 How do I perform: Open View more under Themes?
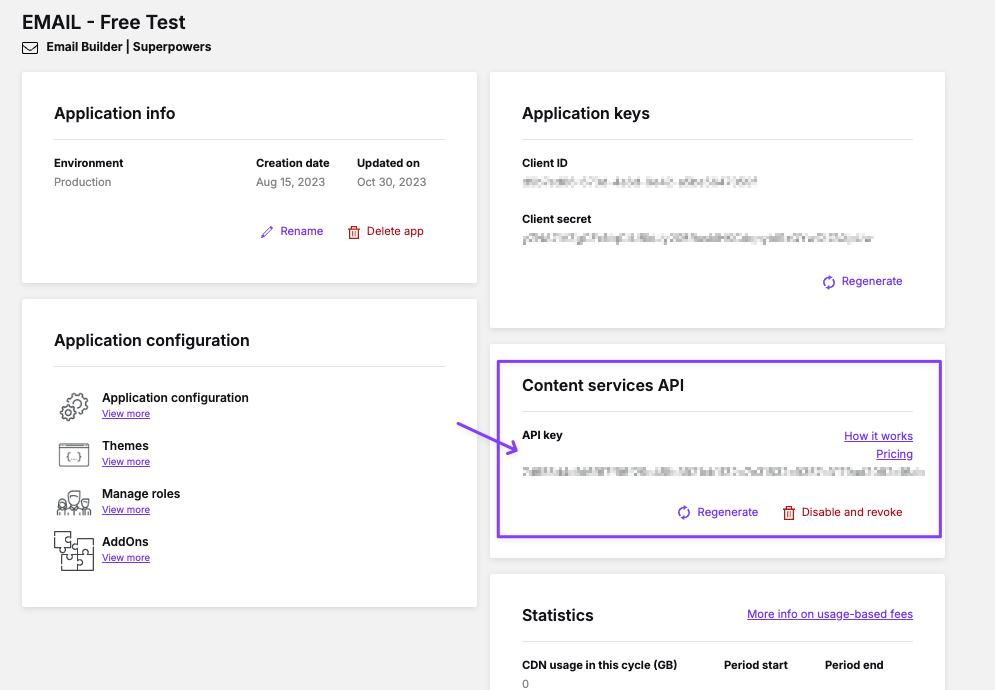(x=126, y=462)
